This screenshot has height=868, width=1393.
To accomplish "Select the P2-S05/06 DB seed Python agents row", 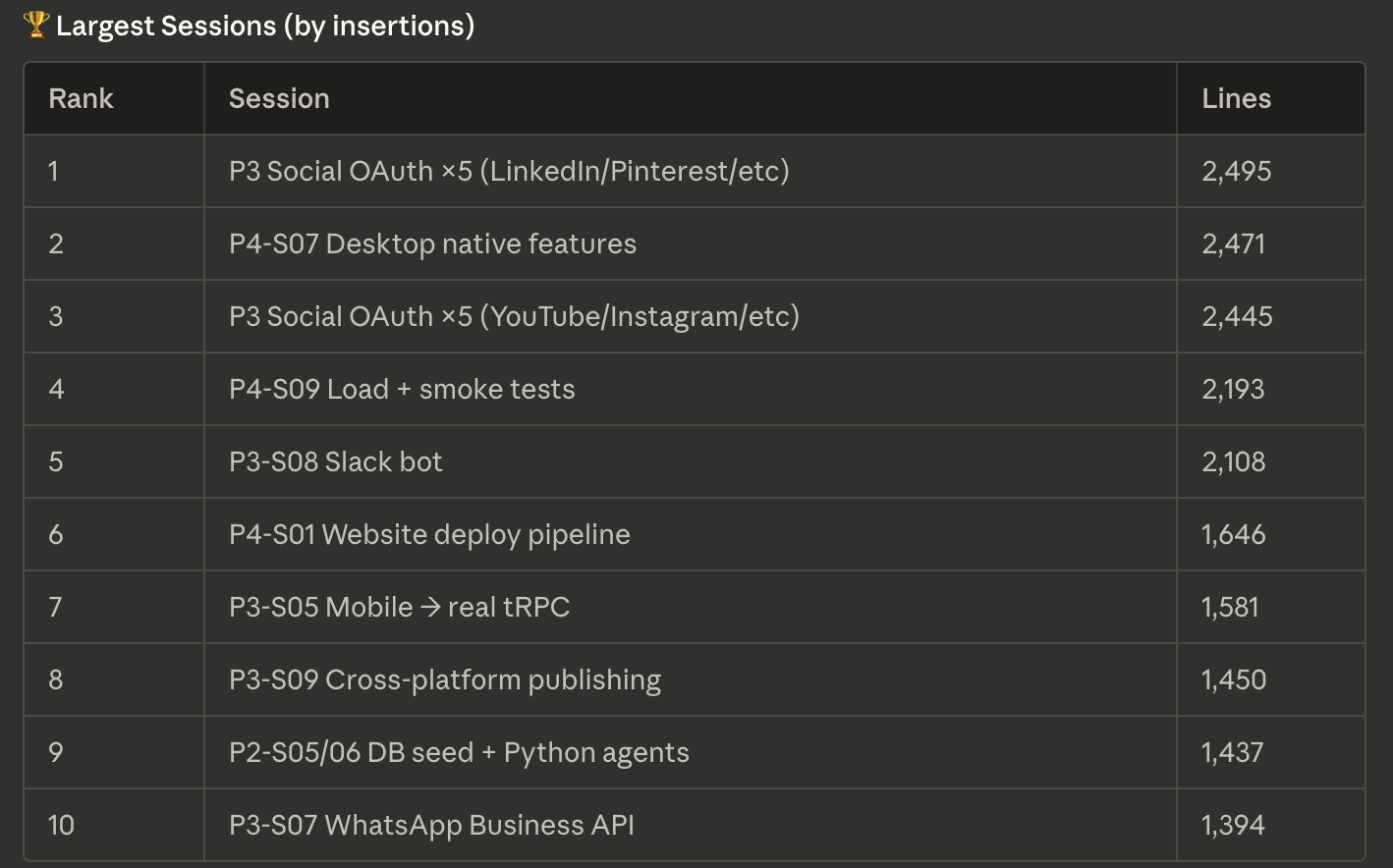I will 458,752.
